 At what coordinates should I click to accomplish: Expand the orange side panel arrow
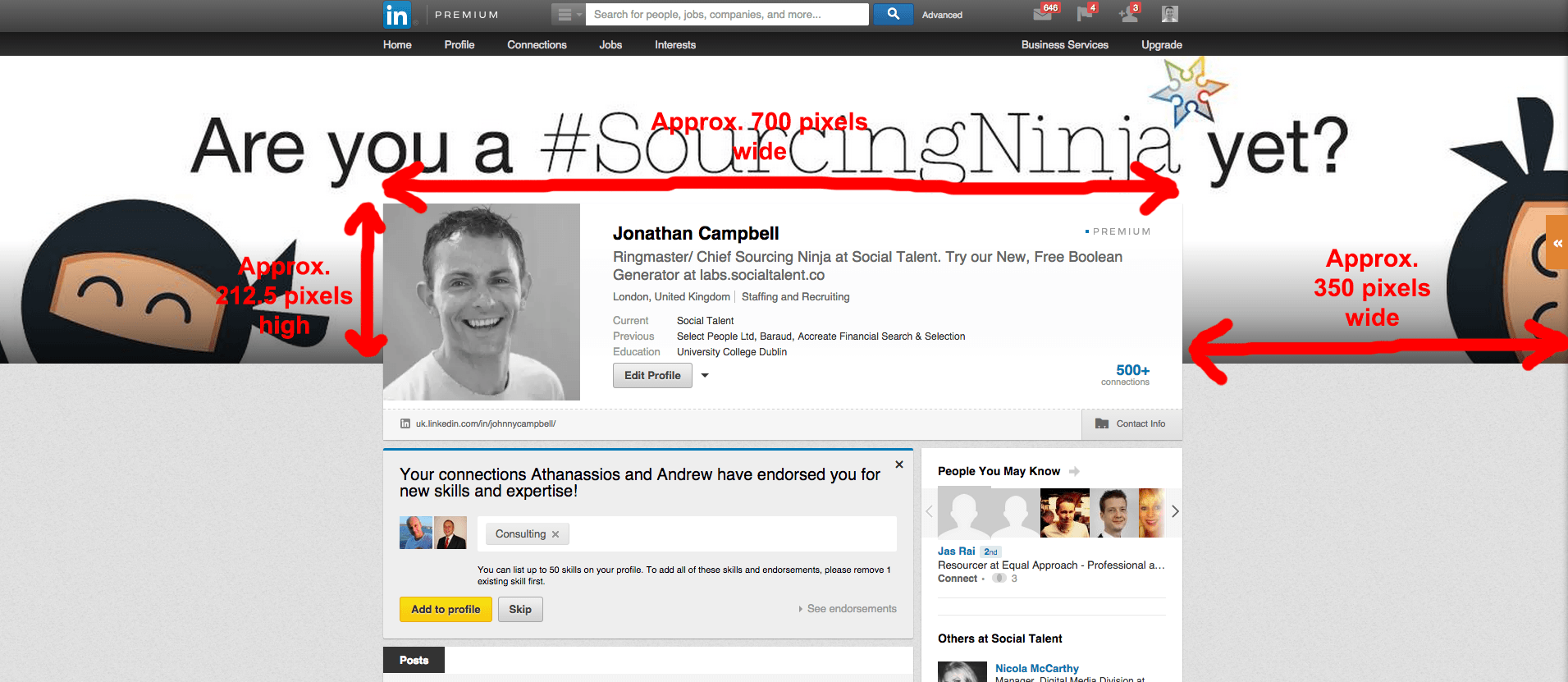coord(1557,242)
